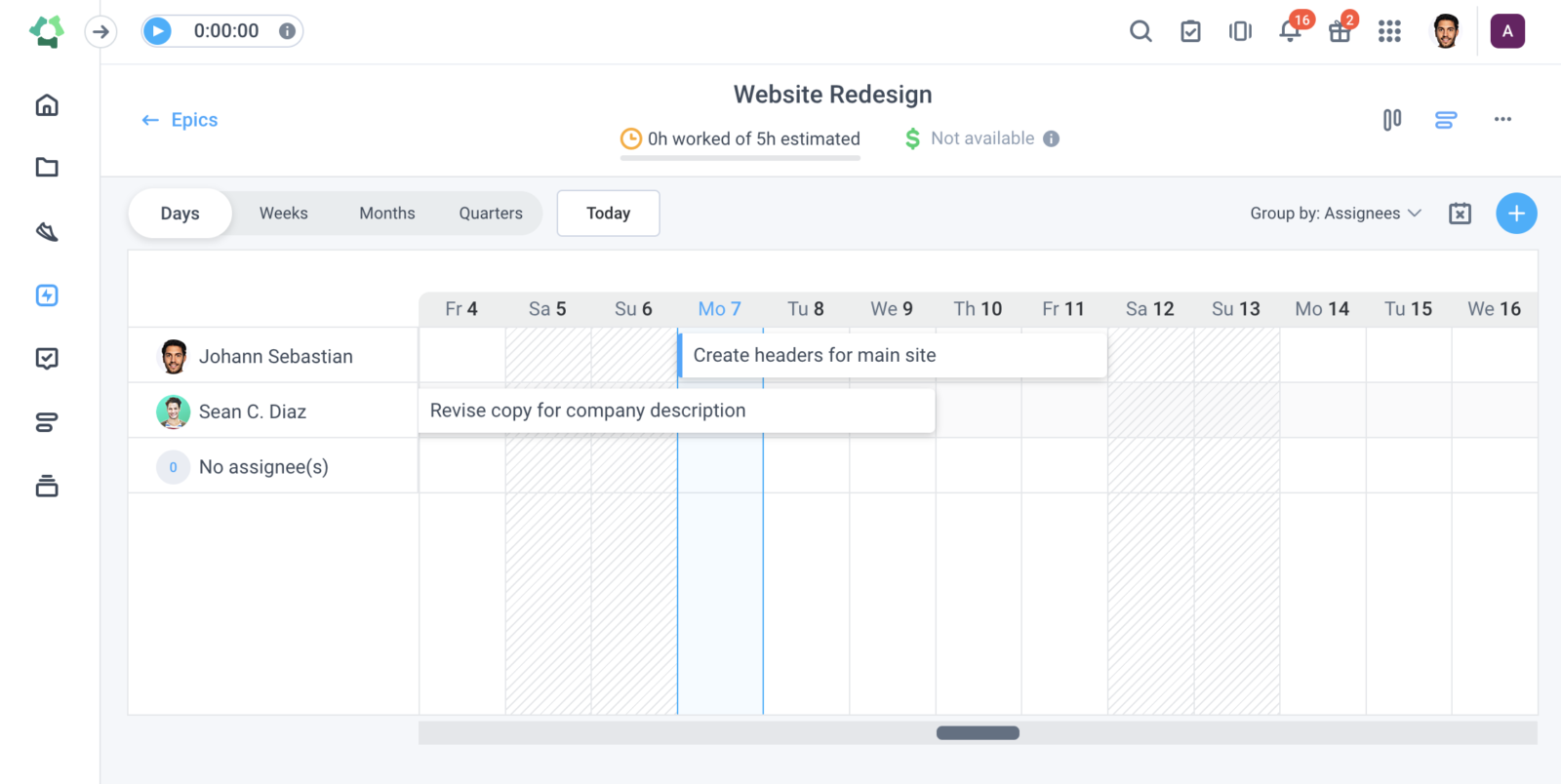
Task: Select the Quarters tab
Action: click(x=491, y=214)
